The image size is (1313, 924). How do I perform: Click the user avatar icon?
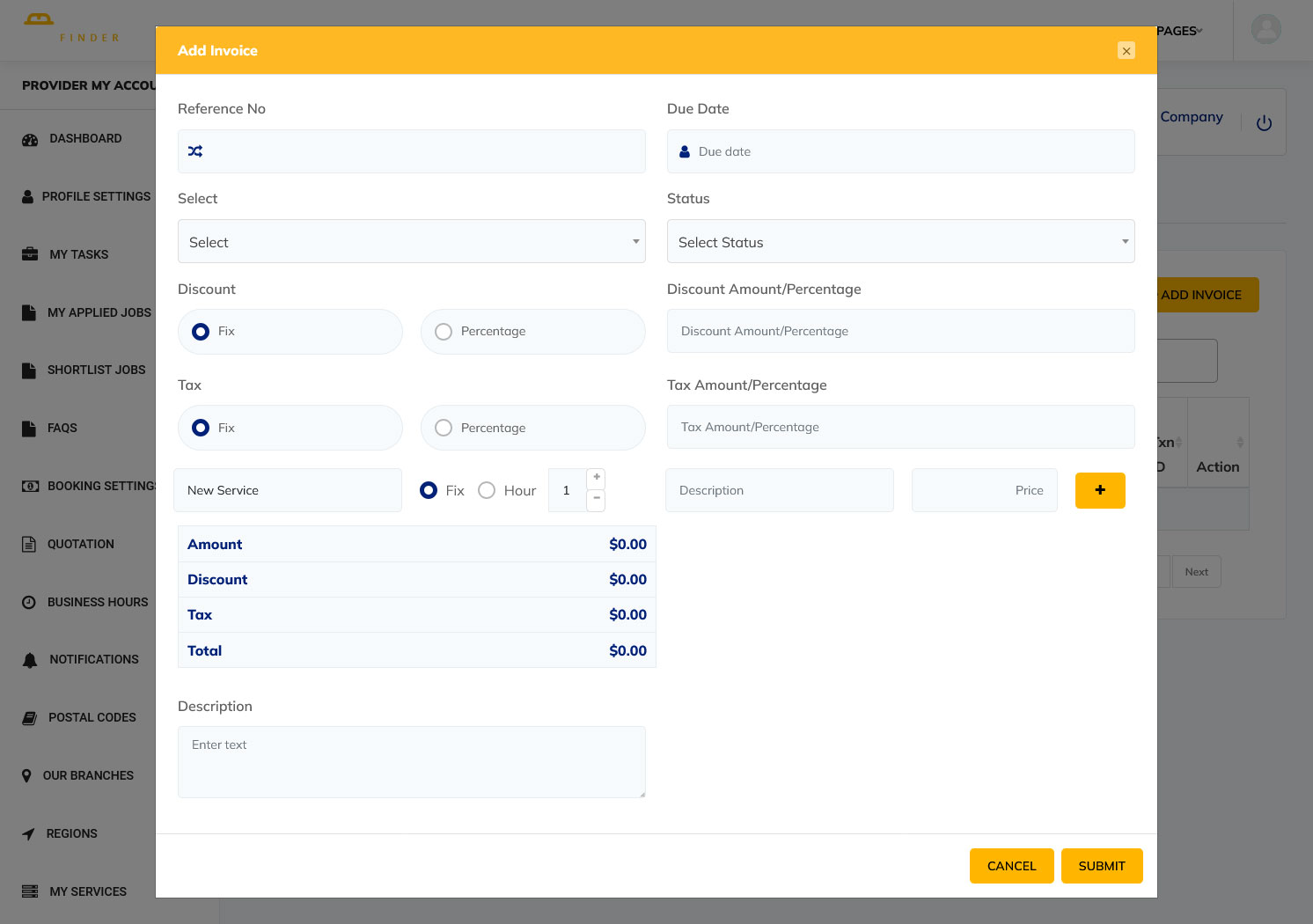click(x=1265, y=30)
